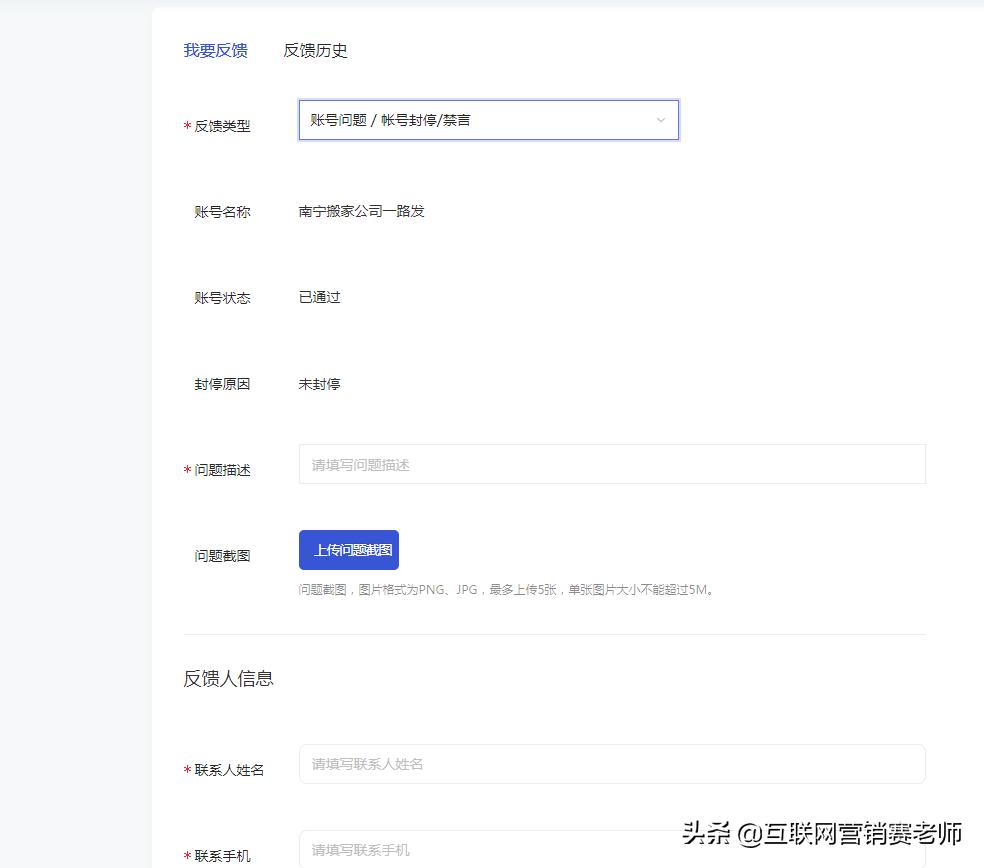Expand the 账号问题 / 帐号封停/禁言 combo box
Image resolution: width=984 pixels, height=868 pixels.
488,120
